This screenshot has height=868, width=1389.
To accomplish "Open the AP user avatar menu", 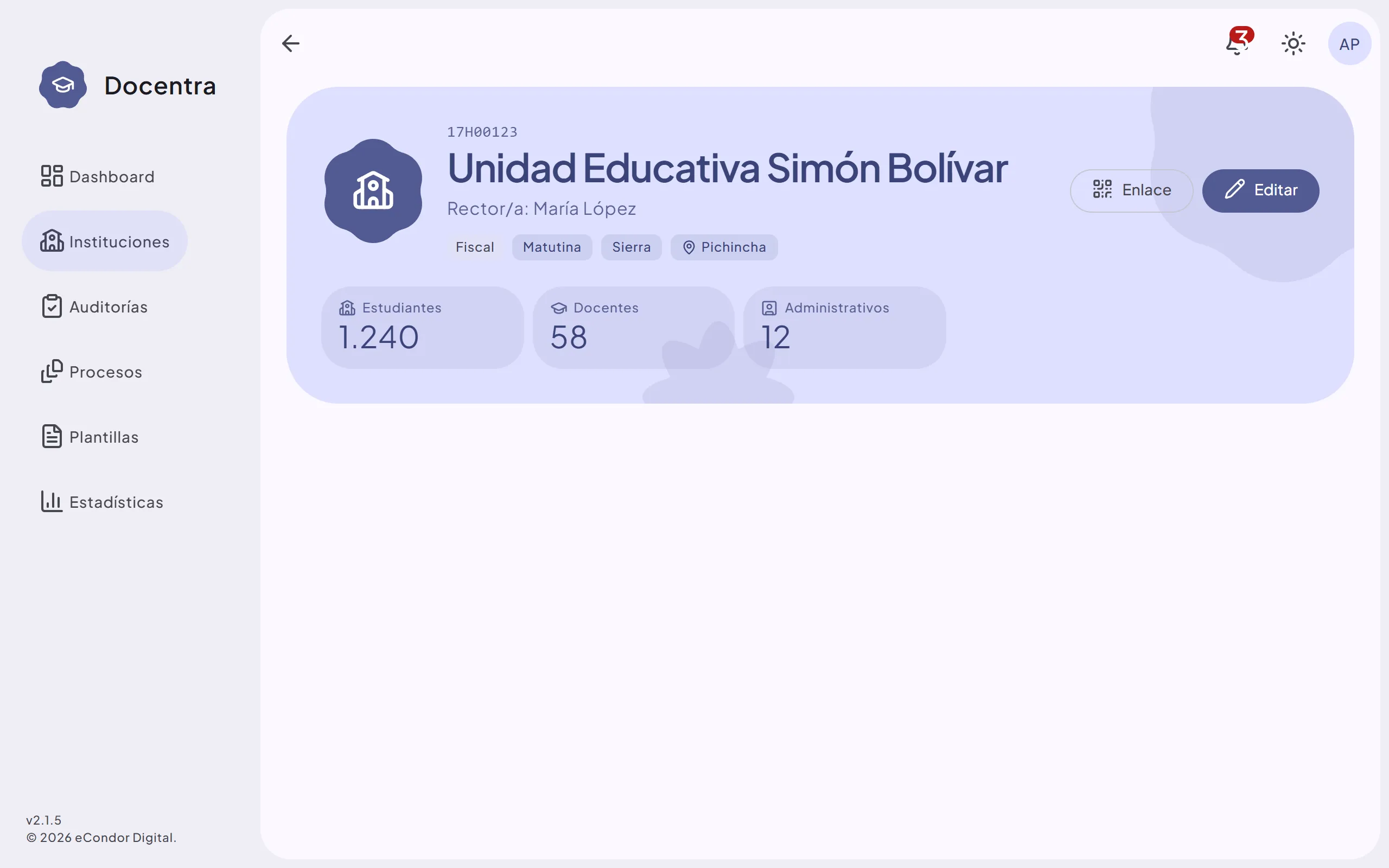I will 1349,43.
